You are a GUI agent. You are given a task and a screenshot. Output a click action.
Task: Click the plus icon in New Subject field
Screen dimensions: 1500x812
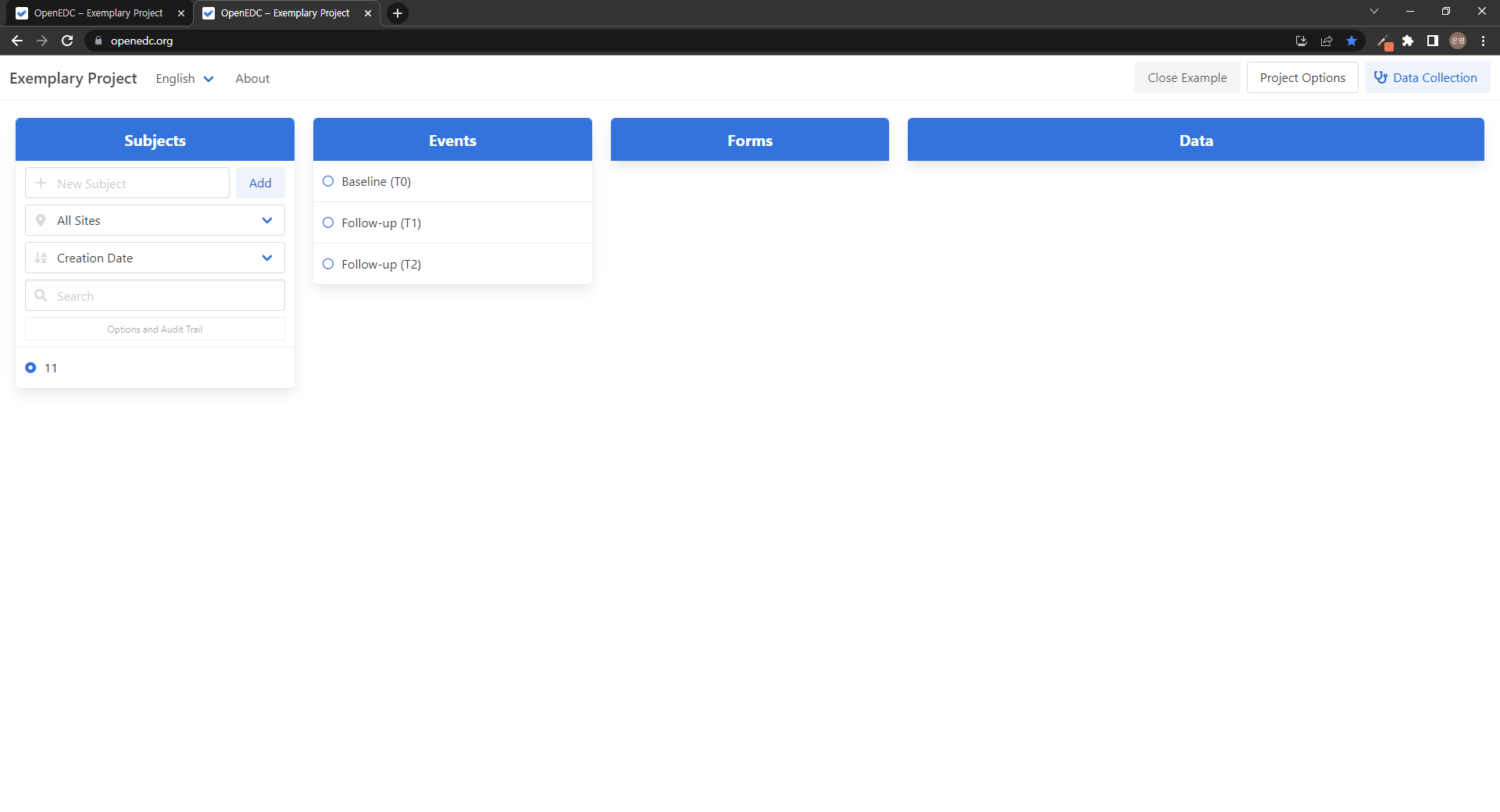point(41,183)
